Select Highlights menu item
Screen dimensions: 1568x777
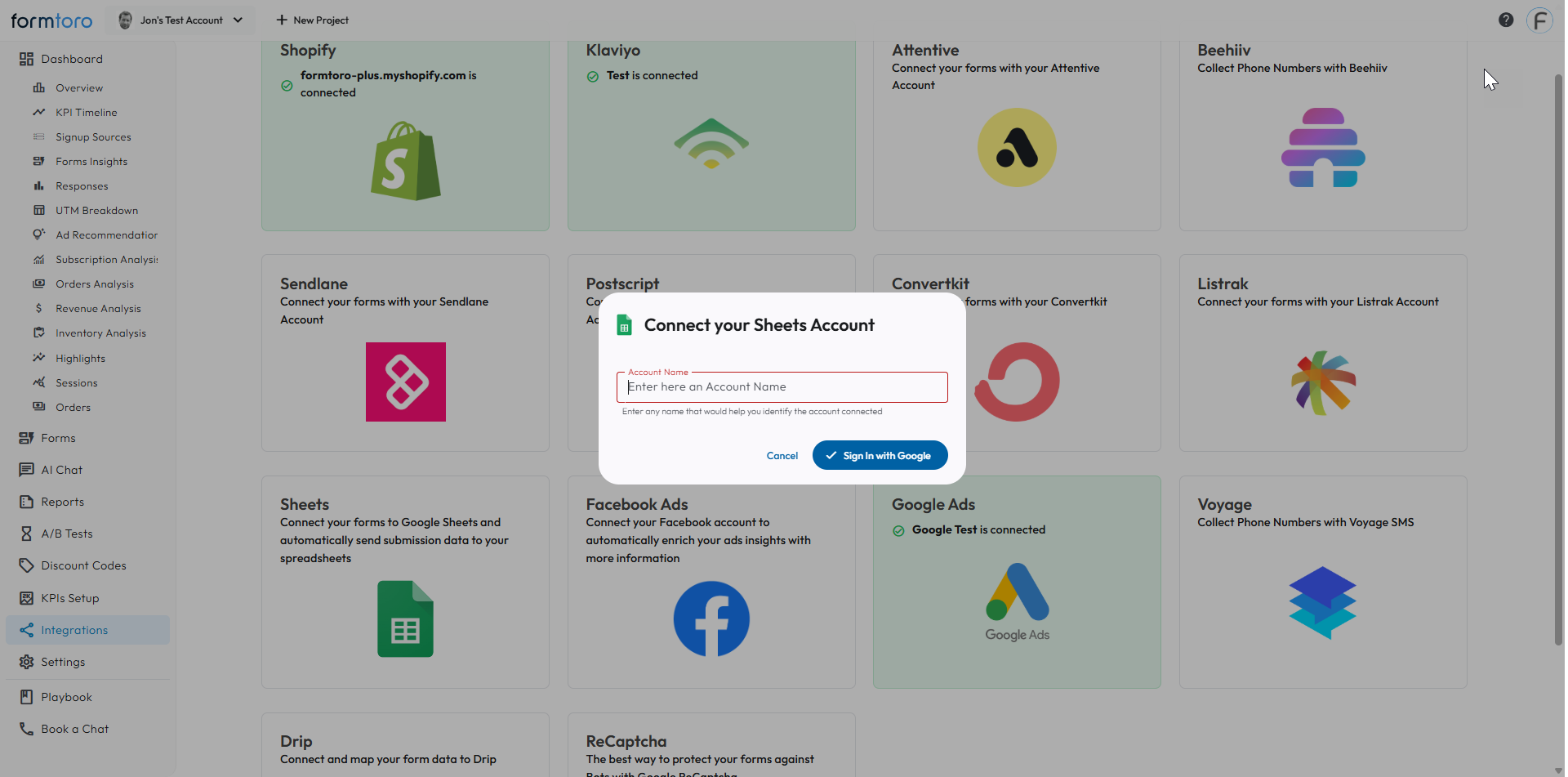coord(80,359)
